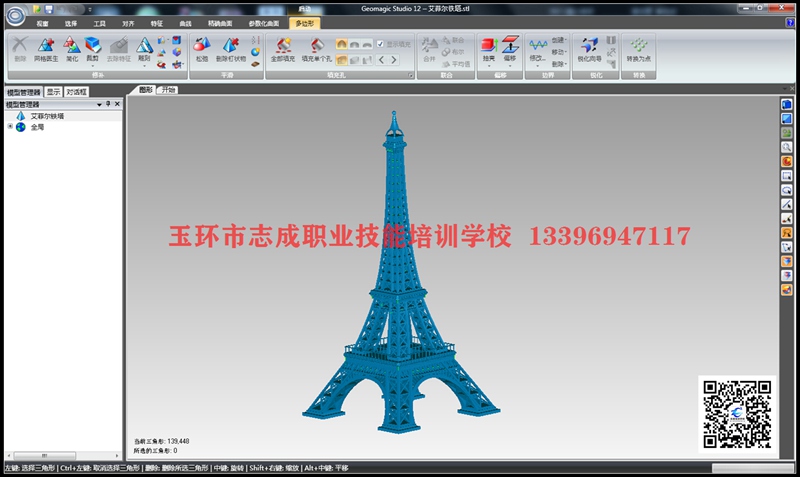Screen dimensions: 800x477
Task: Go to the next hole with right arrow
Action: pyautogui.click(x=394, y=60)
